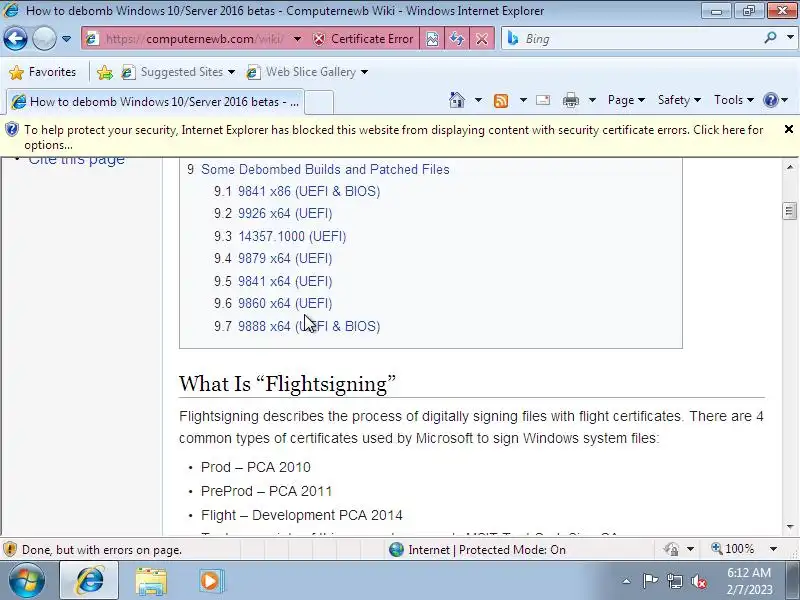The width and height of the screenshot is (800, 600).
Task: Open search provider dropdown arrow
Action: [x=790, y=38]
